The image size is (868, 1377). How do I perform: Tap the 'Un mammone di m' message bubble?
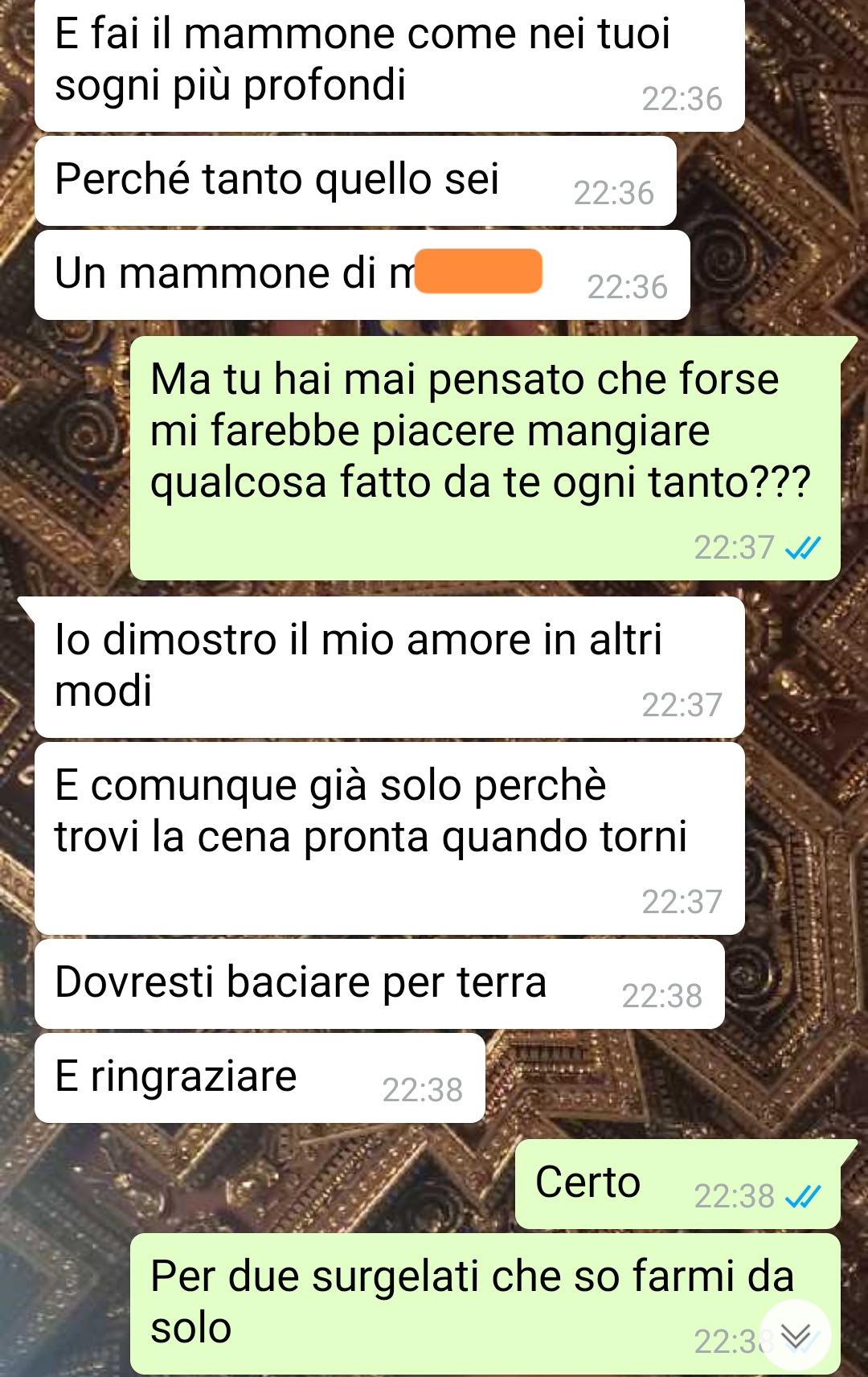[x=362, y=275]
